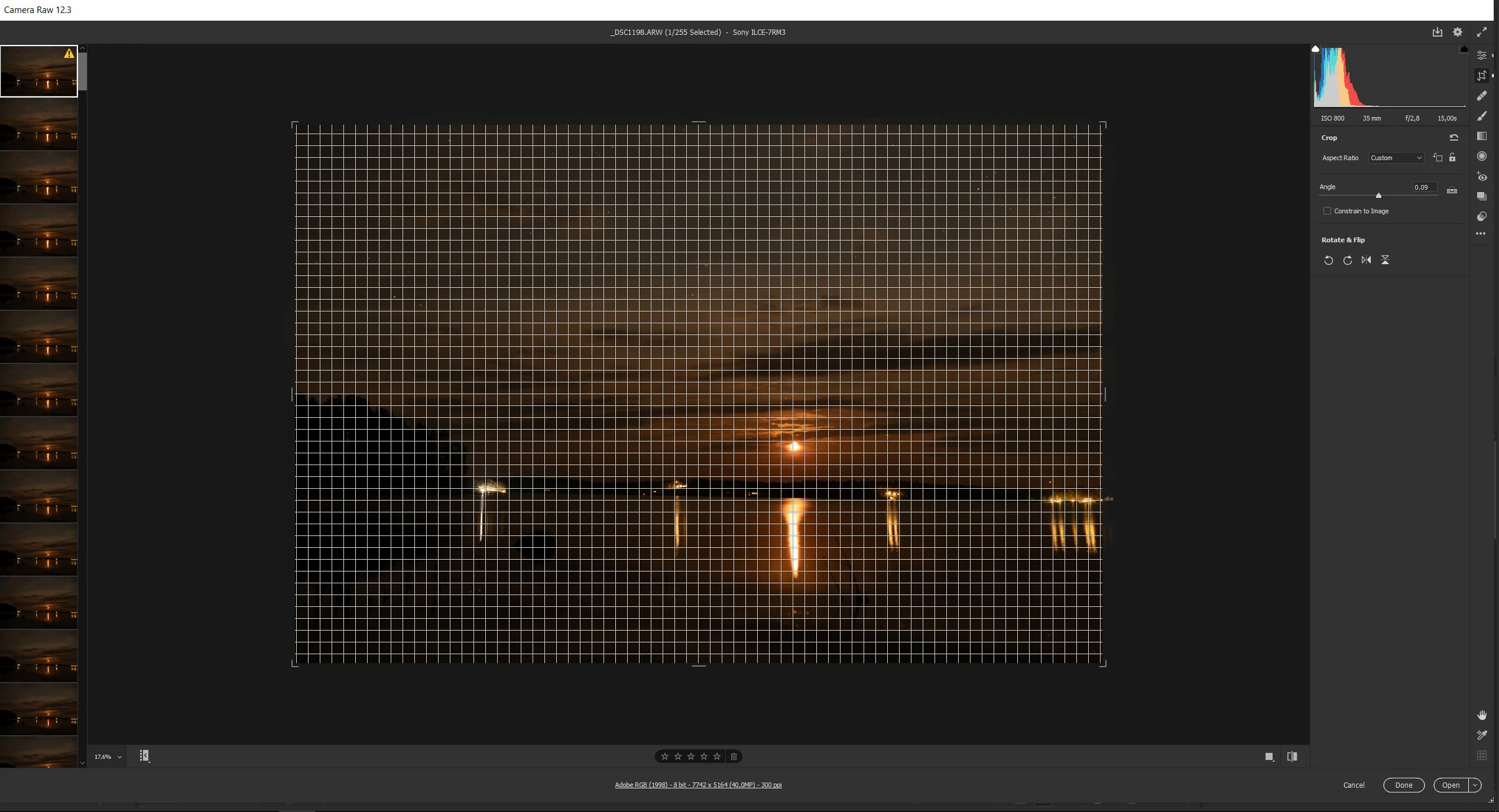
Task: Select the Graduated Filter tool
Action: [1481, 136]
